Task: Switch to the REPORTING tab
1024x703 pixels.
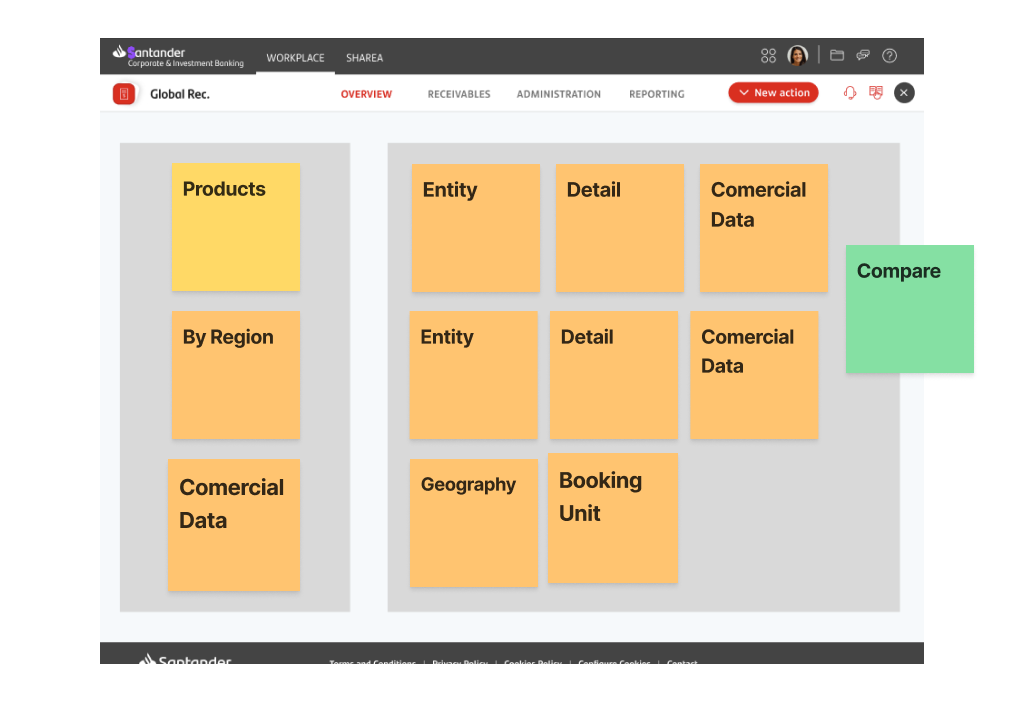Action: tap(657, 94)
